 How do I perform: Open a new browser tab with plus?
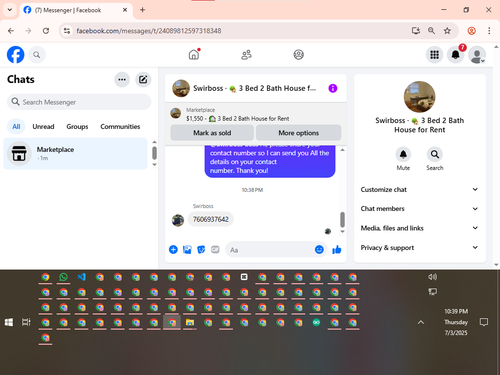click(142, 10)
